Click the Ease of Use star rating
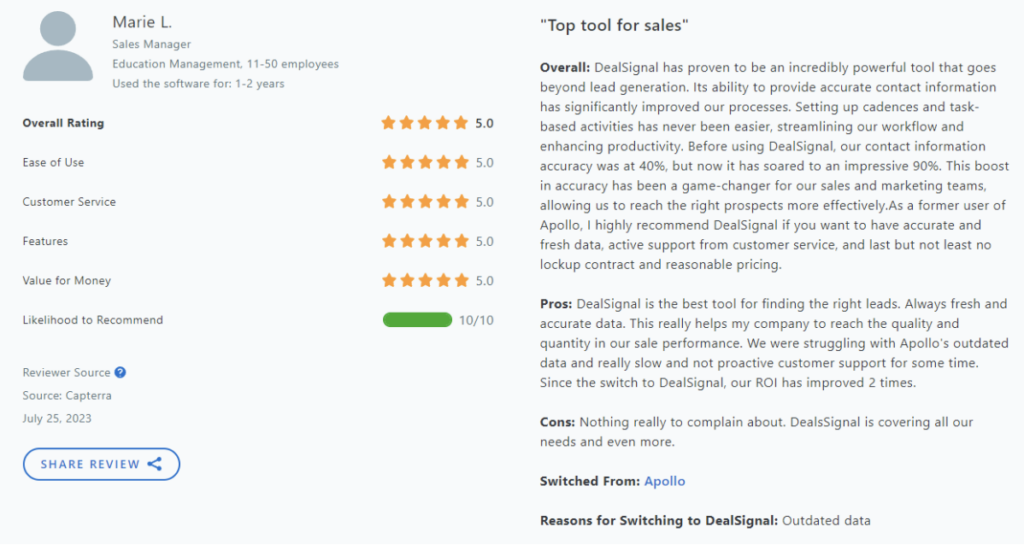1024x550 pixels. click(x=425, y=162)
